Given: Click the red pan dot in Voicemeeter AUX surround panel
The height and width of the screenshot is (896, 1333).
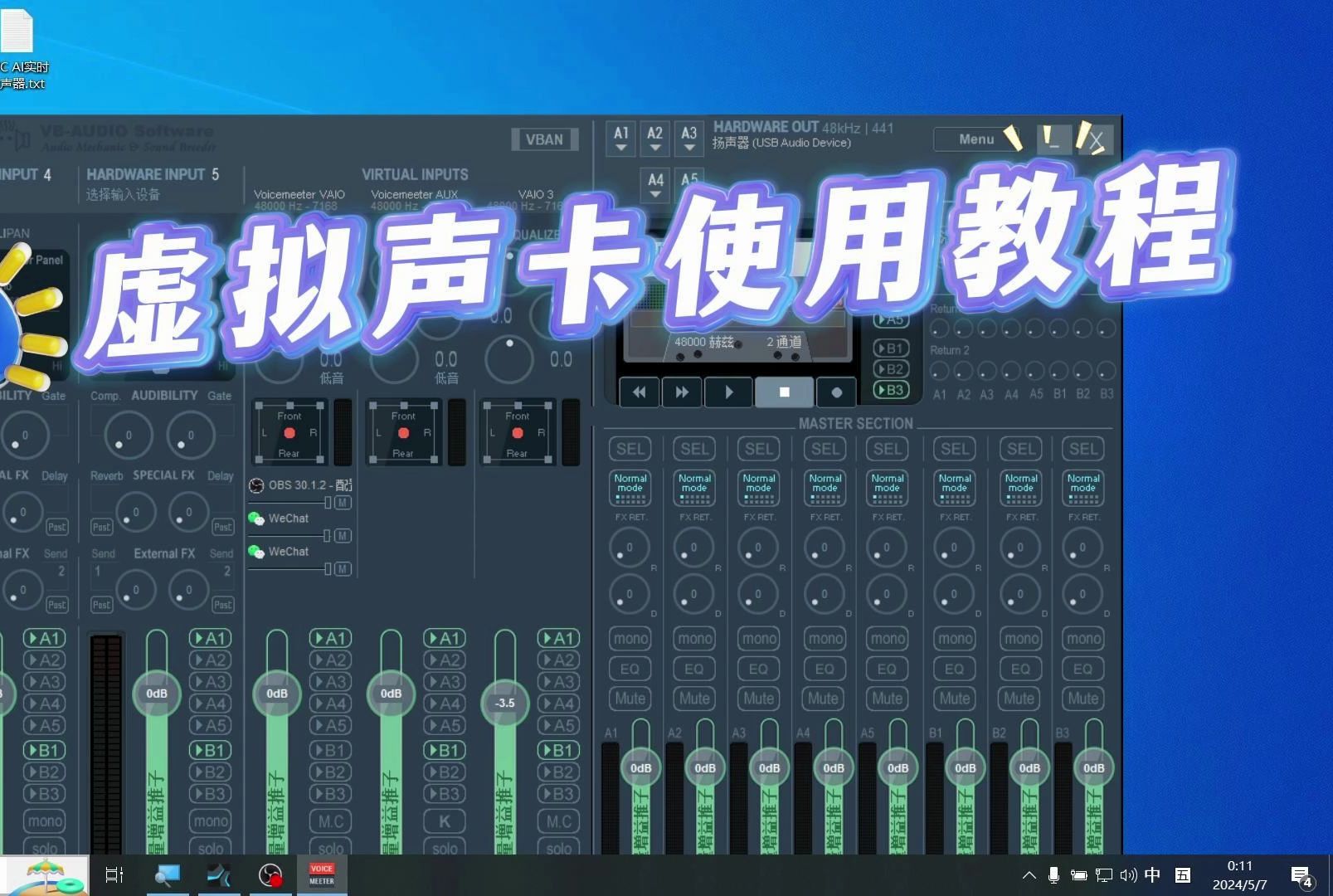Looking at the screenshot, I should click(x=403, y=433).
